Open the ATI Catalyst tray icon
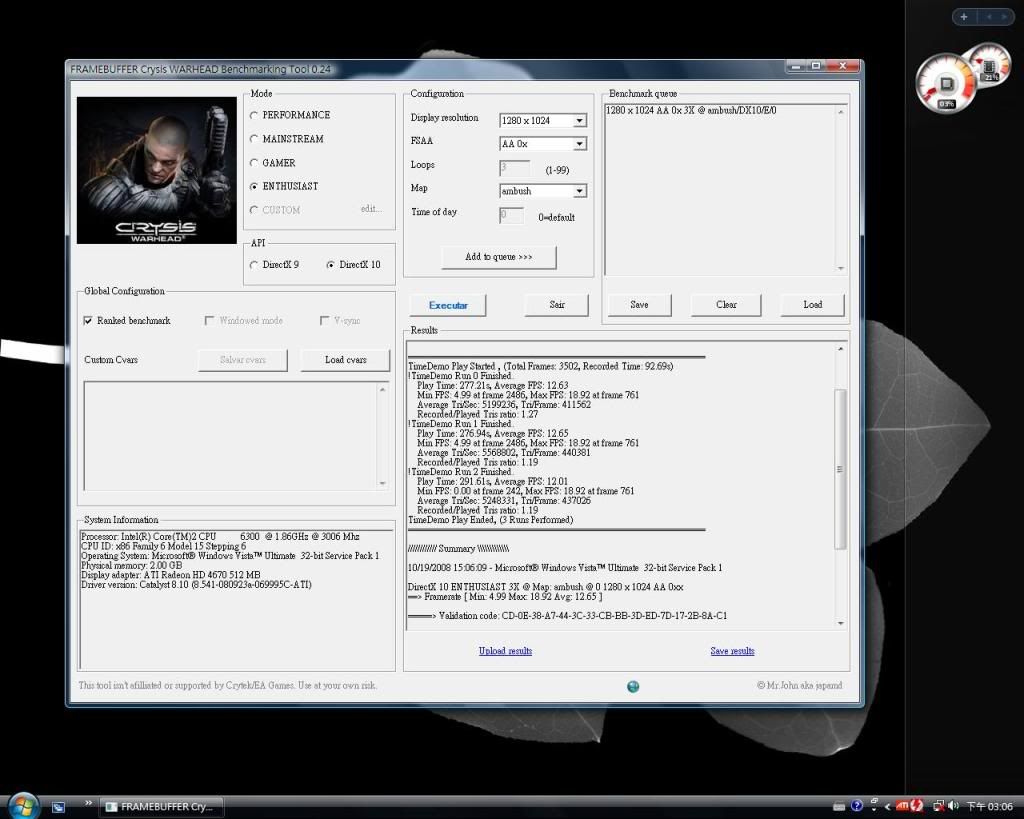This screenshot has width=1024, height=819. pyautogui.click(x=903, y=806)
